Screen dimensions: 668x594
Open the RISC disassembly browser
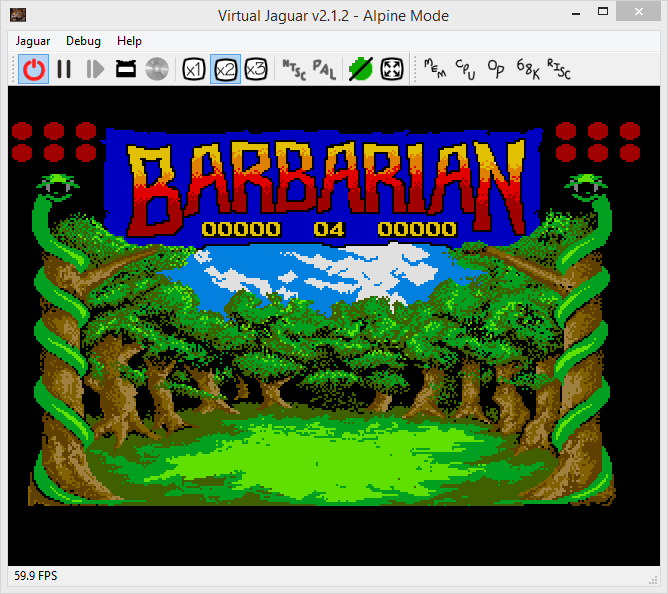560,69
